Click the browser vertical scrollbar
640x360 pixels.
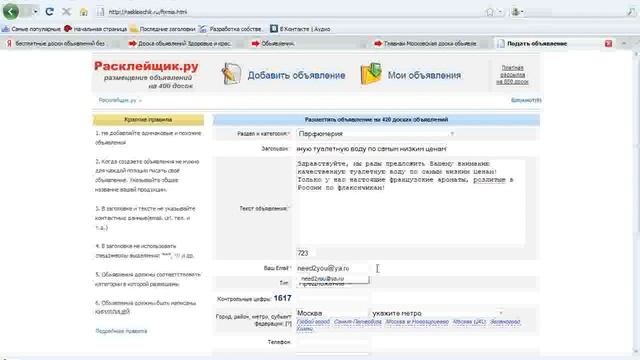[x=636, y=202]
